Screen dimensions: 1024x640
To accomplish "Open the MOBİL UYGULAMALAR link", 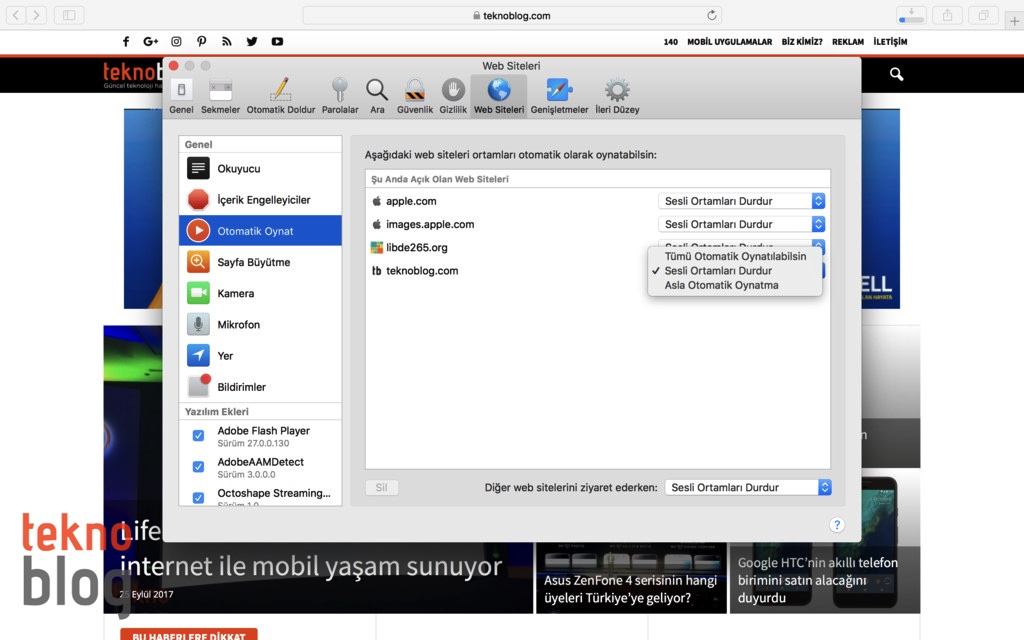I will coord(729,42).
